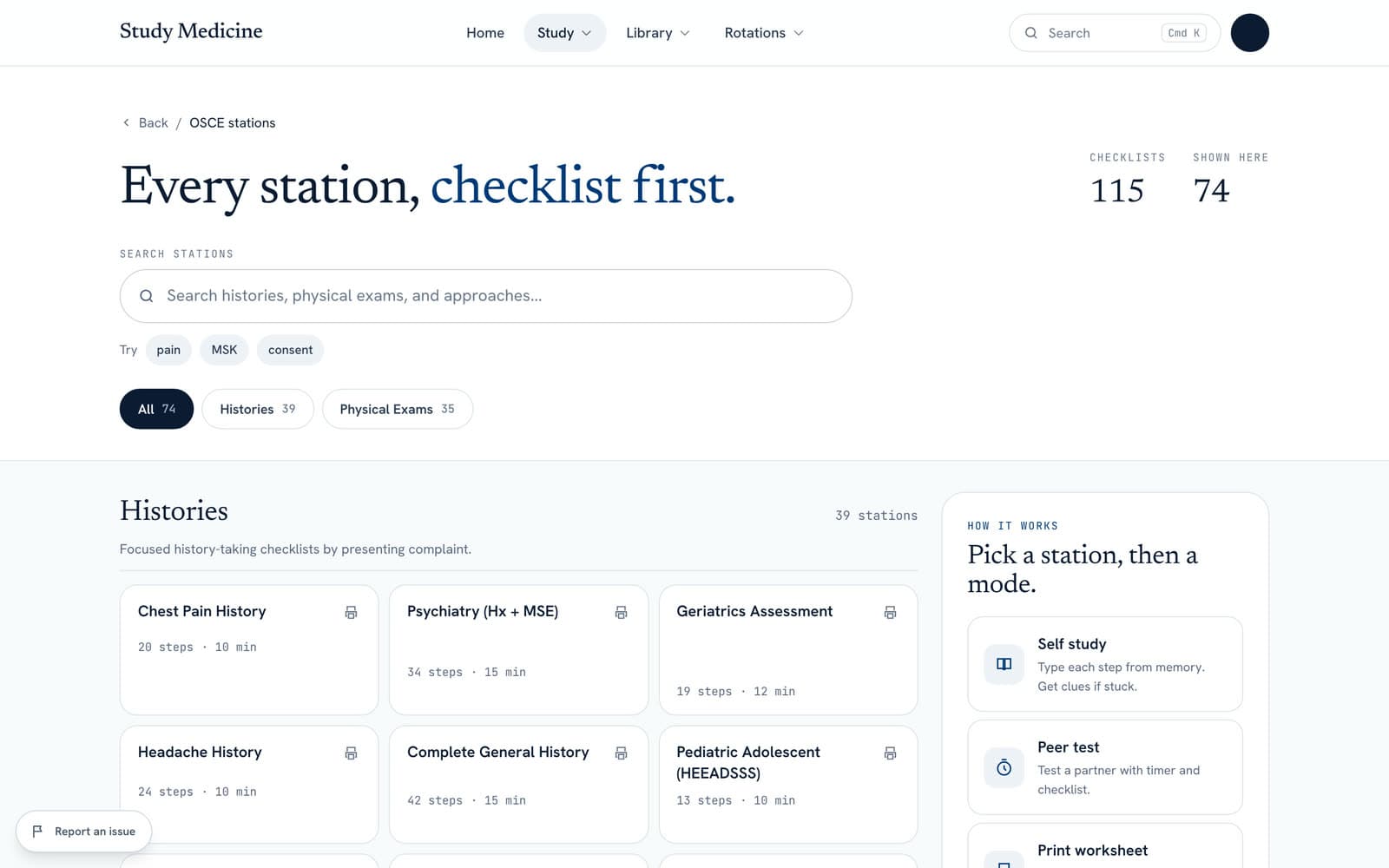Go to the Home page
Screen dimensions: 1389x868
tap(485, 33)
